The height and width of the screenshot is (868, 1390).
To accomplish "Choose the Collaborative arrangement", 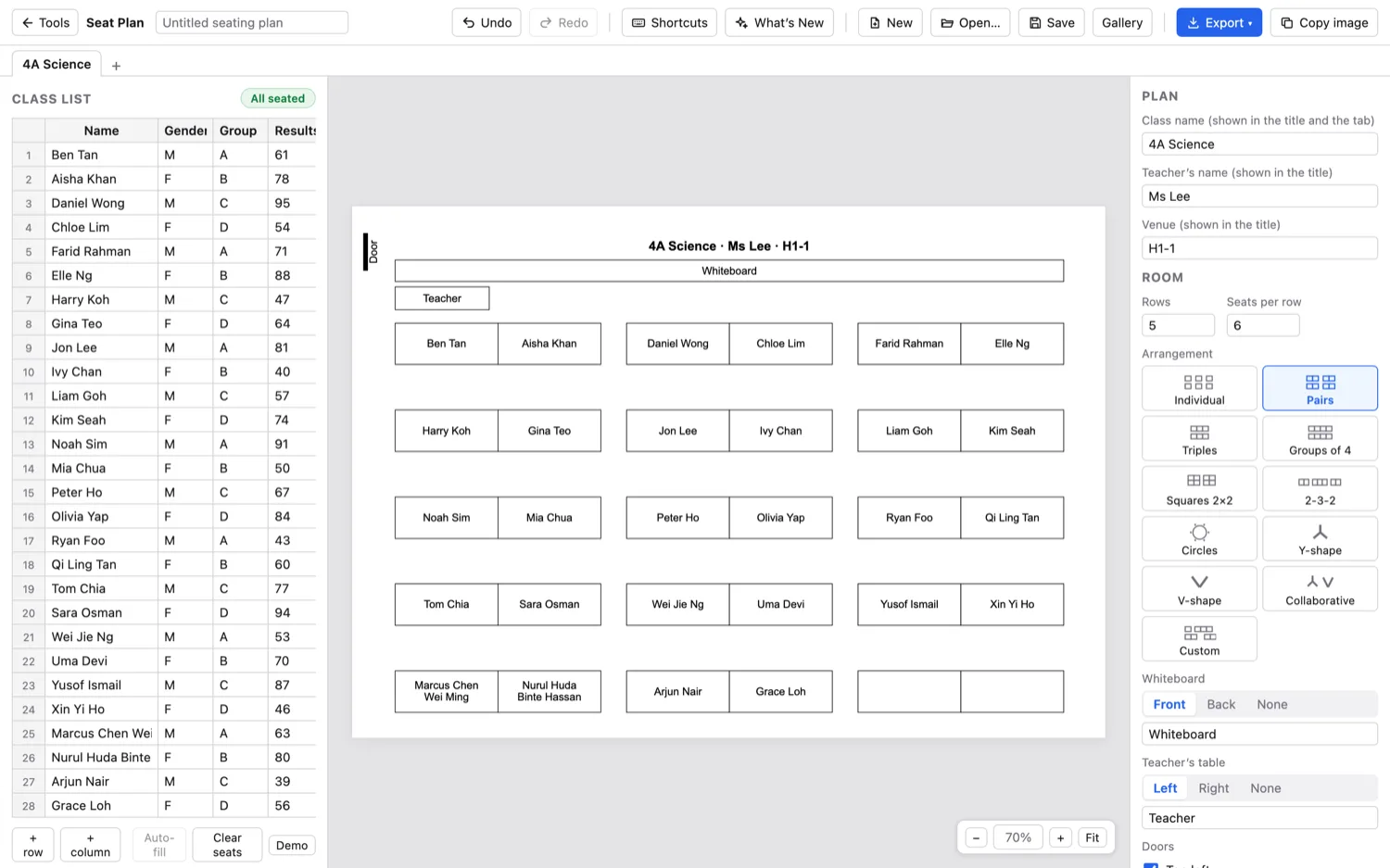I will coord(1320,588).
